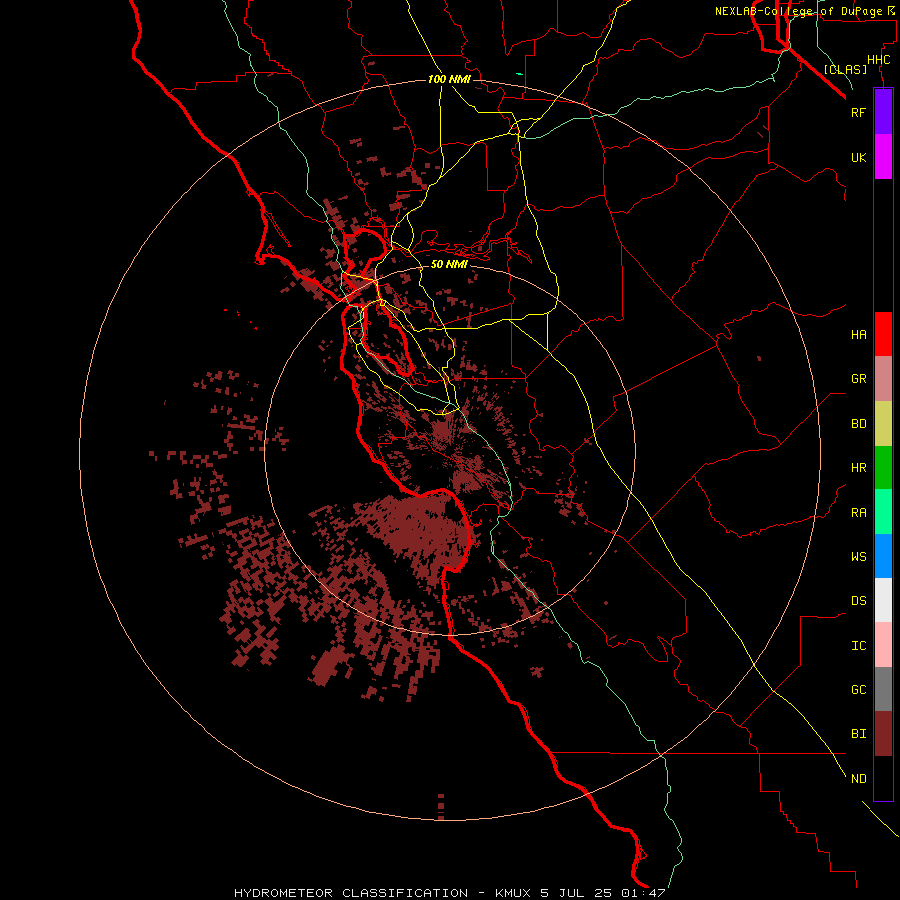Click the BD legend label
The image size is (900, 900).
[858, 424]
